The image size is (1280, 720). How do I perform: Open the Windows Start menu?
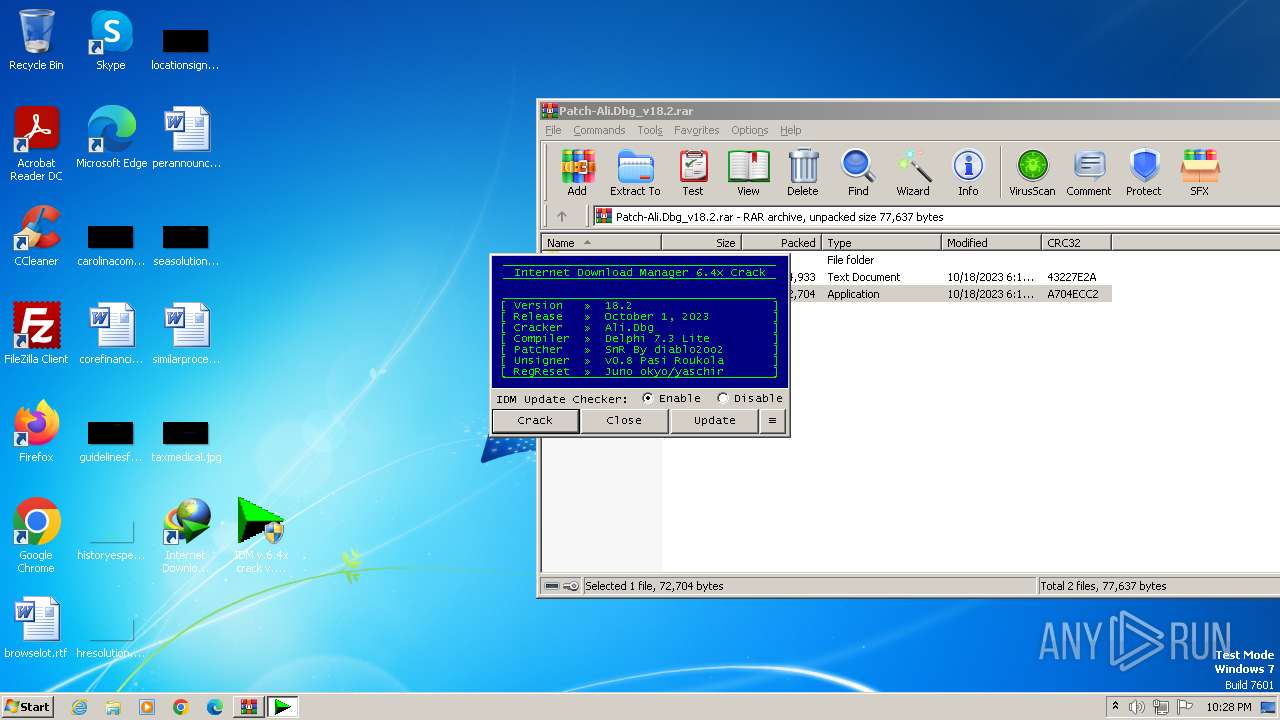click(27, 706)
